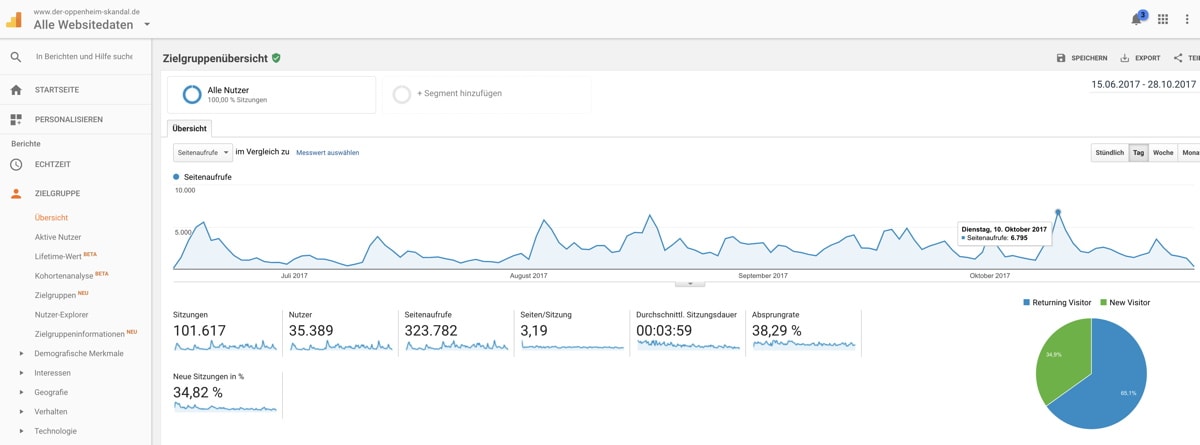Click the green verified shield icon
The height and width of the screenshot is (445, 1200).
point(276,58)
